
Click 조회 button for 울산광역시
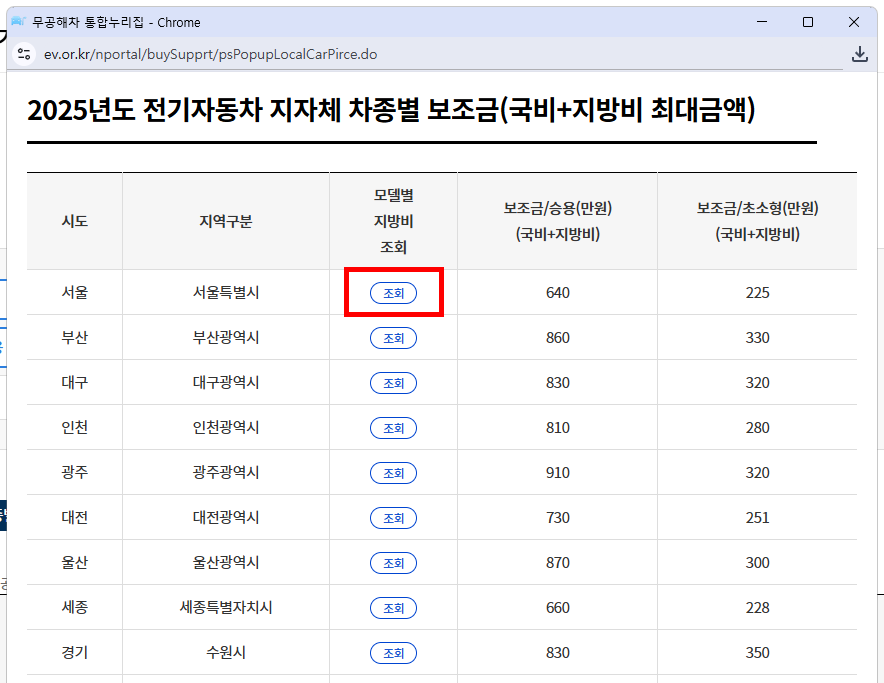pyautogui.click(x=393, y=562)
